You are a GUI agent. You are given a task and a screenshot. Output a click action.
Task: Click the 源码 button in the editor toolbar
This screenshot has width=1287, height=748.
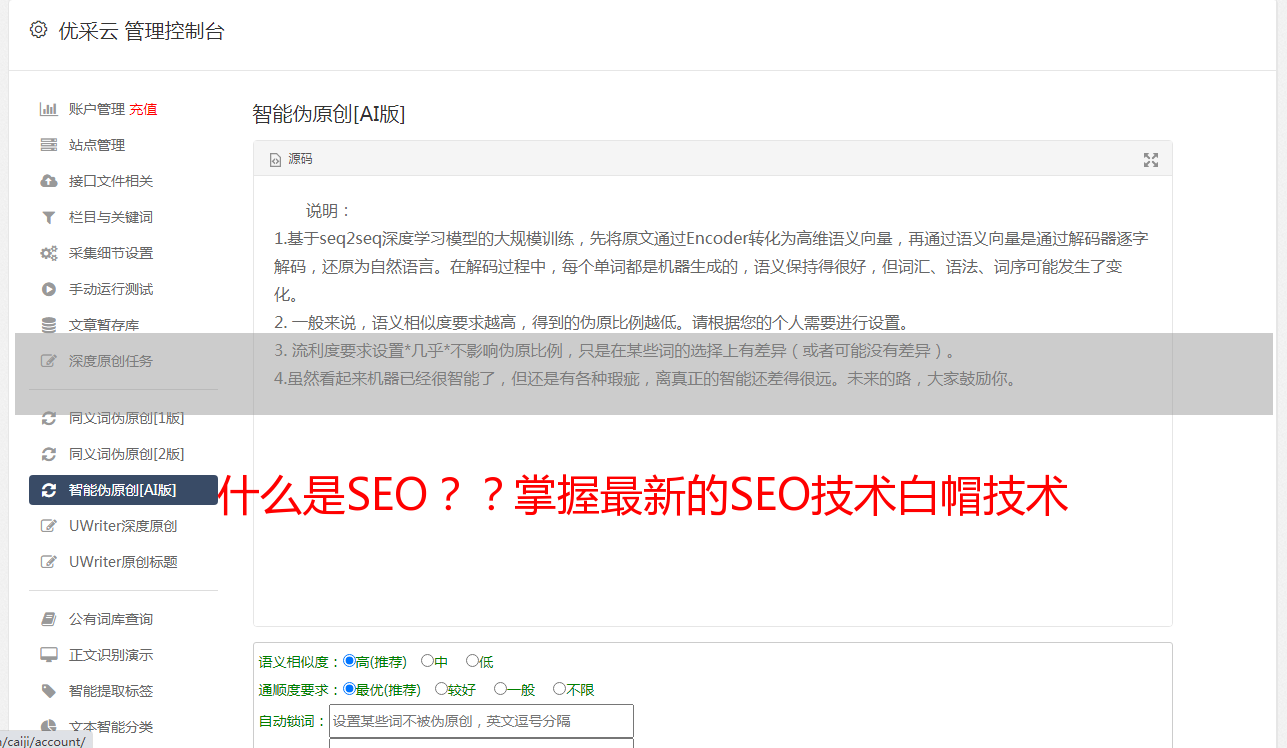tap(291, 159)
